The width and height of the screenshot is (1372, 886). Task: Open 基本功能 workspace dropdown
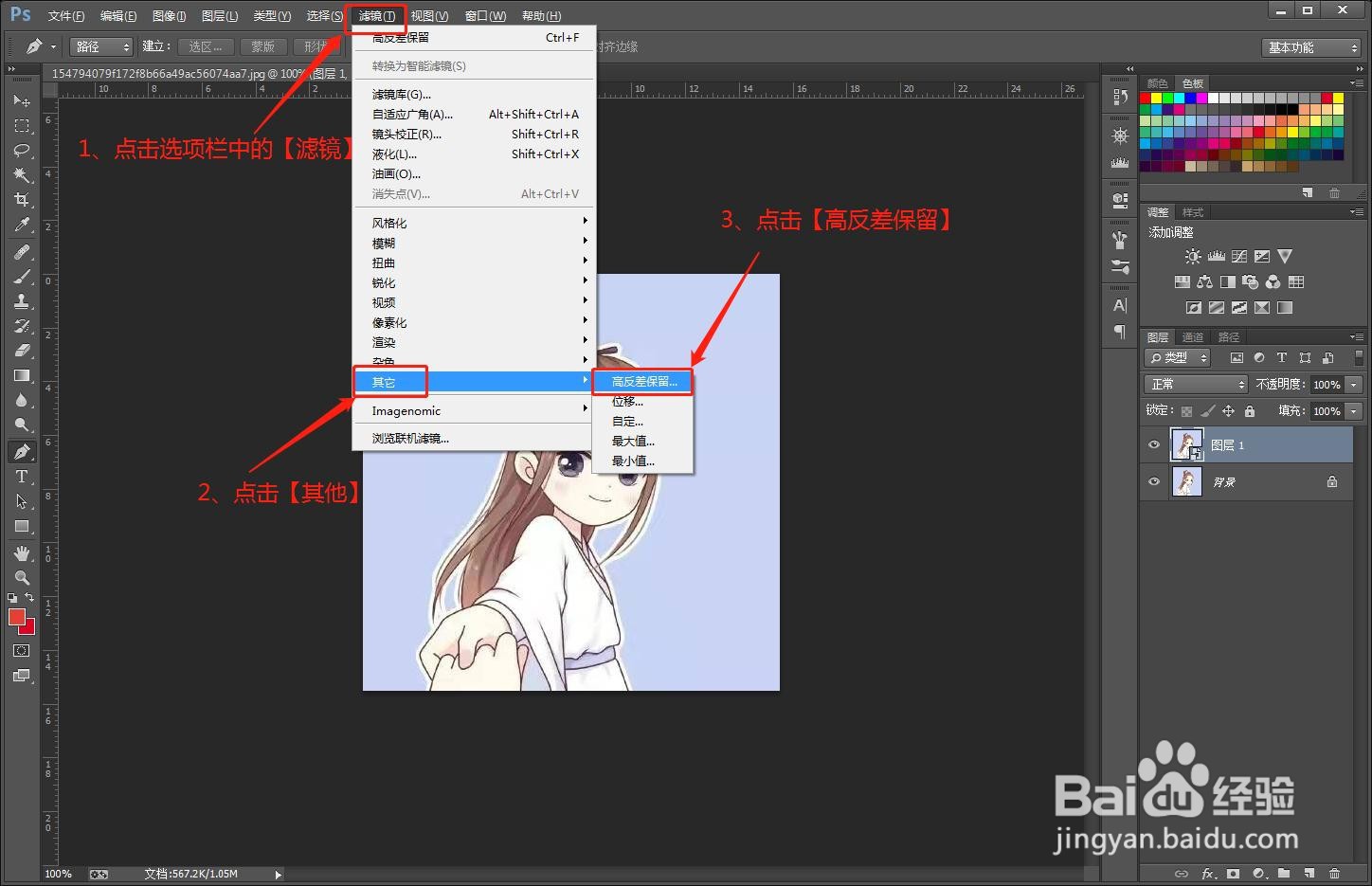click(1313, 46)
